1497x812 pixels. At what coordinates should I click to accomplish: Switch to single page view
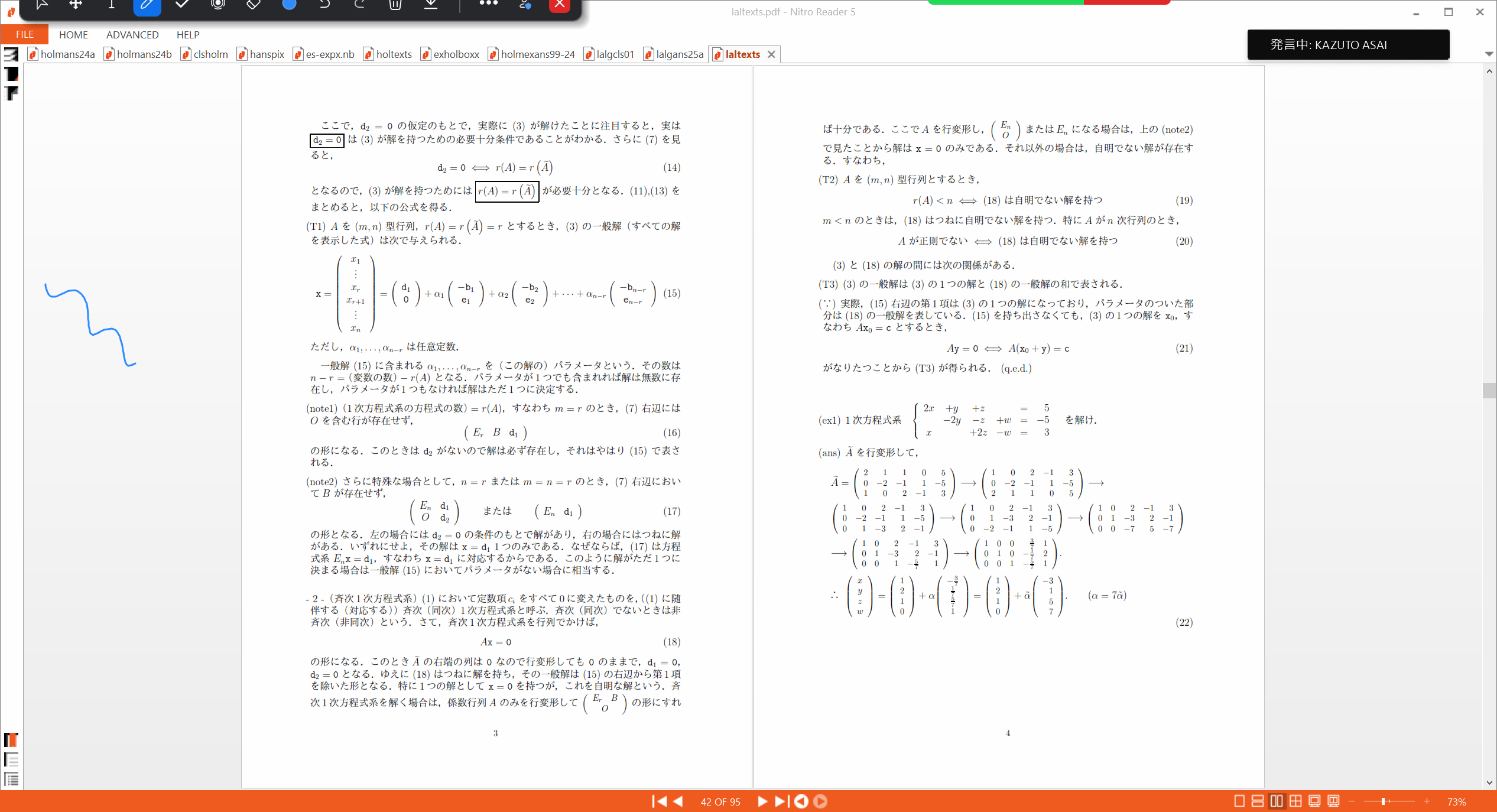[x=1239, y=801]
